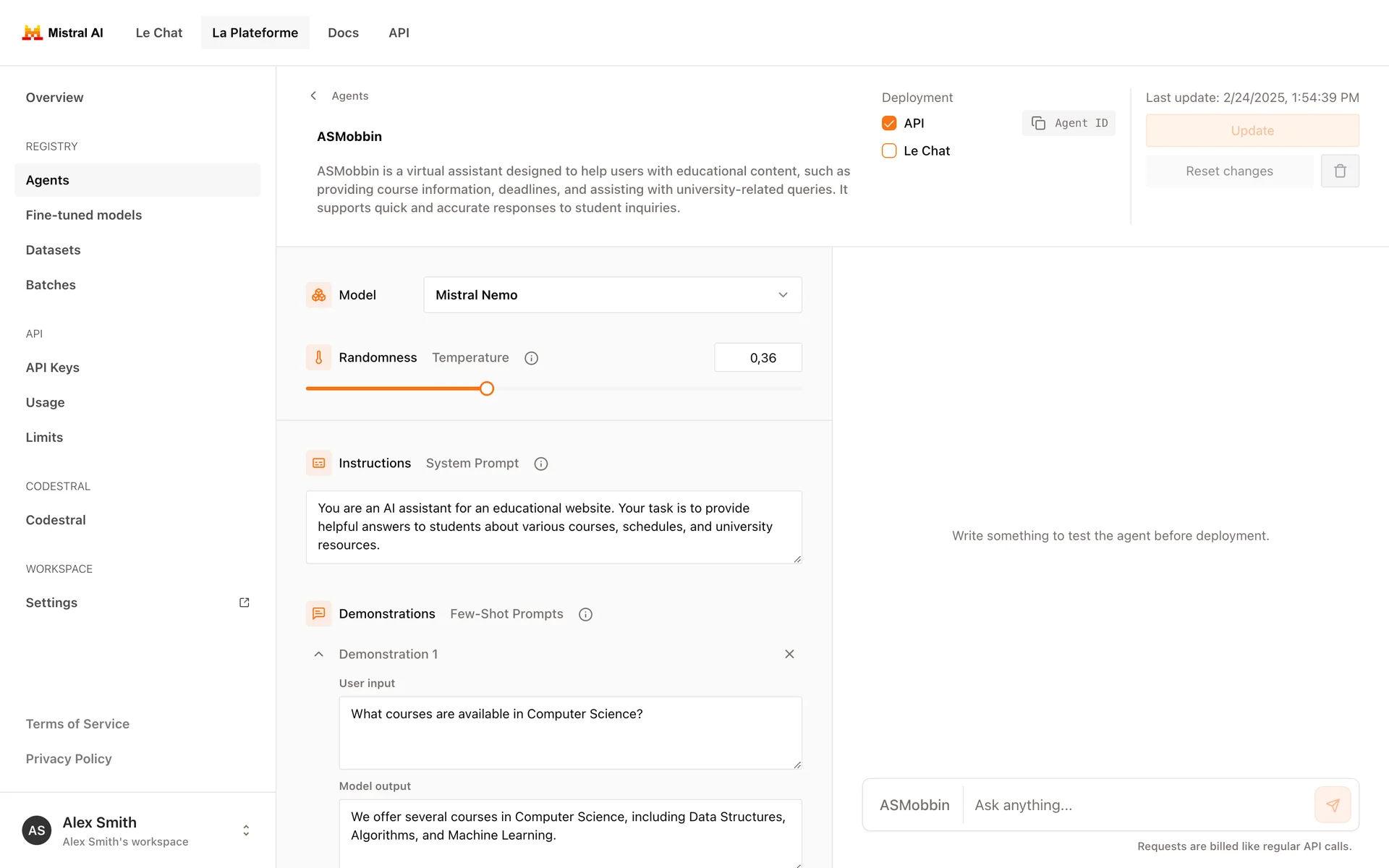Viewport: 1389px width, 868px height.
Task: Click the Reset changes button
Action: (1228, 171)
